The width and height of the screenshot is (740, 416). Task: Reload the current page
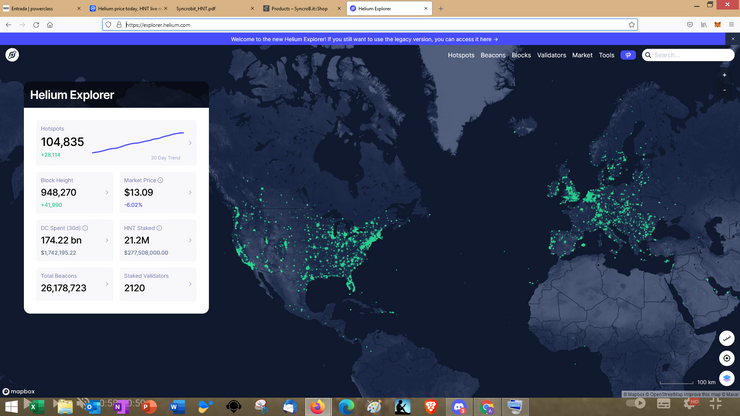(36, 25)
